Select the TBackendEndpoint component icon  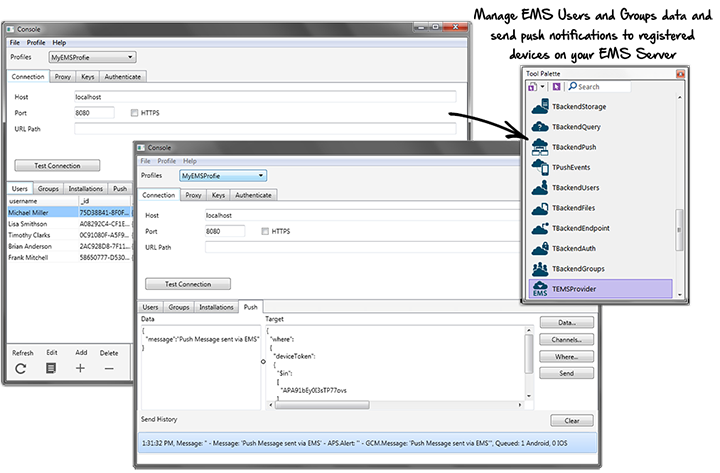click(540, 228)
